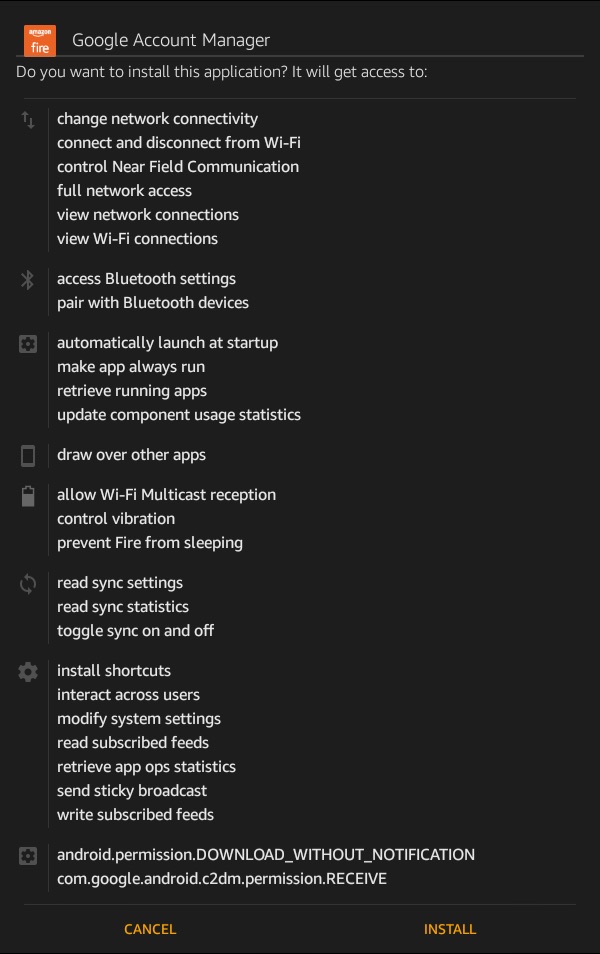
Task: Click the Bluetooth permission group icon
Action: pos(28,280)
